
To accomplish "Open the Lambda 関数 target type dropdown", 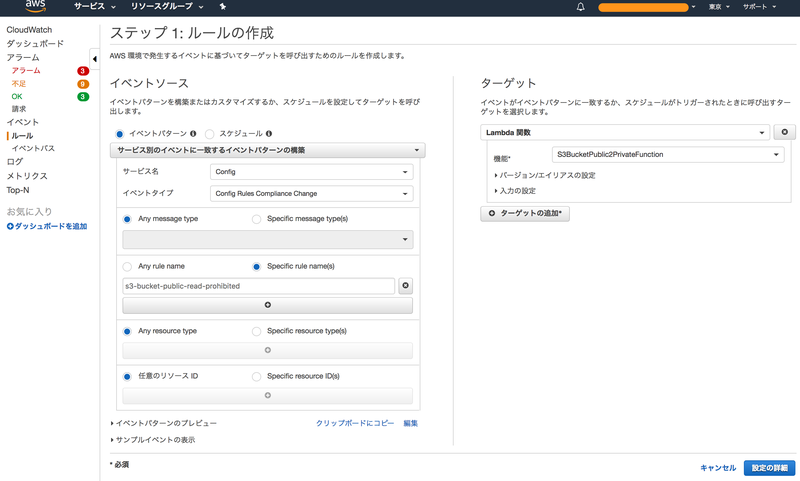I will [x=624, y=133].
